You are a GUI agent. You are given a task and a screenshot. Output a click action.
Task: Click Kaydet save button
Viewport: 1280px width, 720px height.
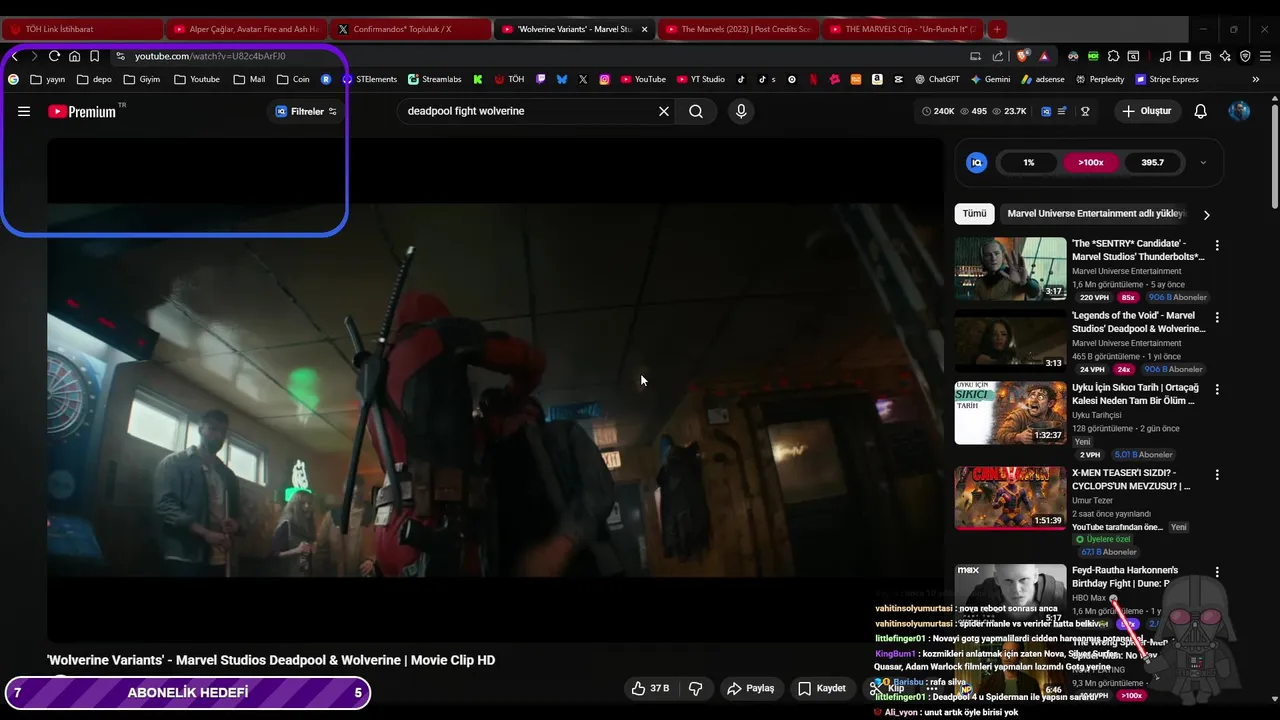pos(822,688)
